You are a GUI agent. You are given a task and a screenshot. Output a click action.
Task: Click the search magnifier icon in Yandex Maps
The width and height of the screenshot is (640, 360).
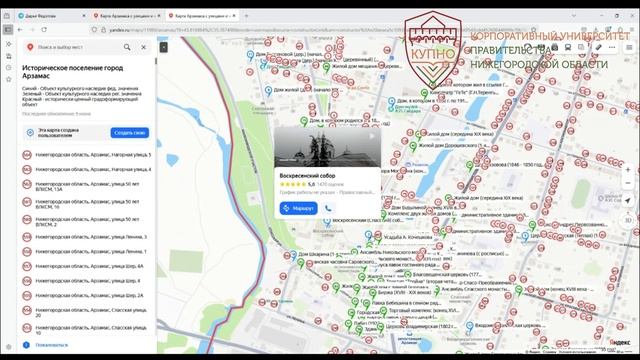127,47
